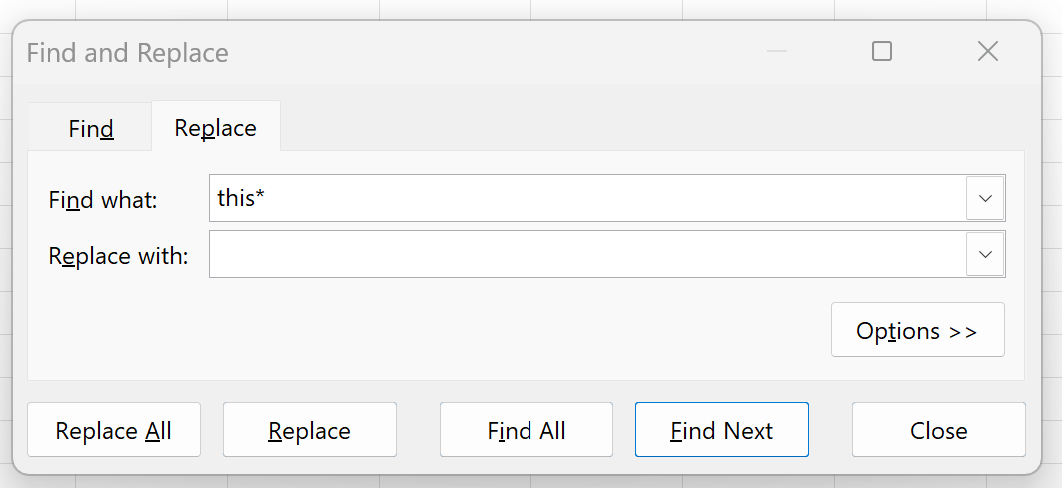Dismiss the dialog using the Close button
The width and height of the screenshot is (1062, 488).
tap(938, 430)
